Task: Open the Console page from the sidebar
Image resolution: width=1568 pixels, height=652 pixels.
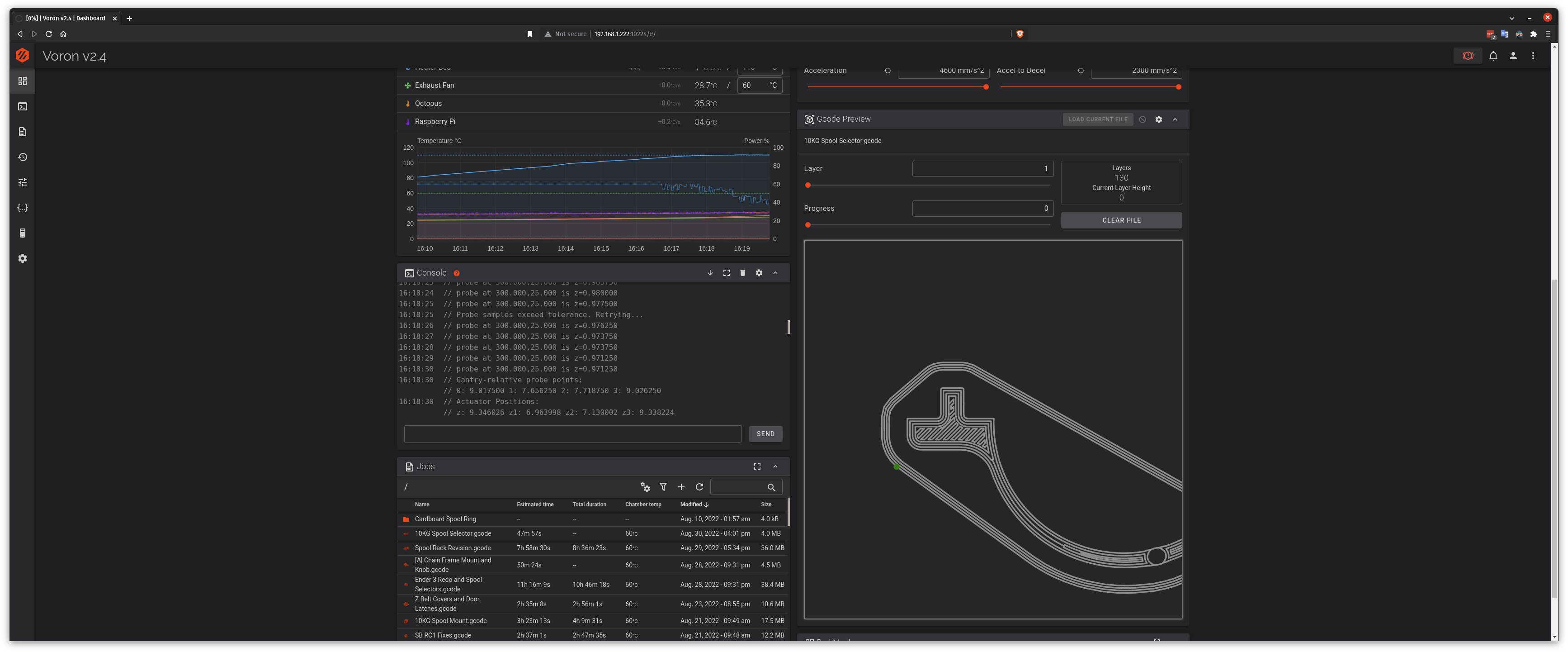Action: click(x=23, y=106)
